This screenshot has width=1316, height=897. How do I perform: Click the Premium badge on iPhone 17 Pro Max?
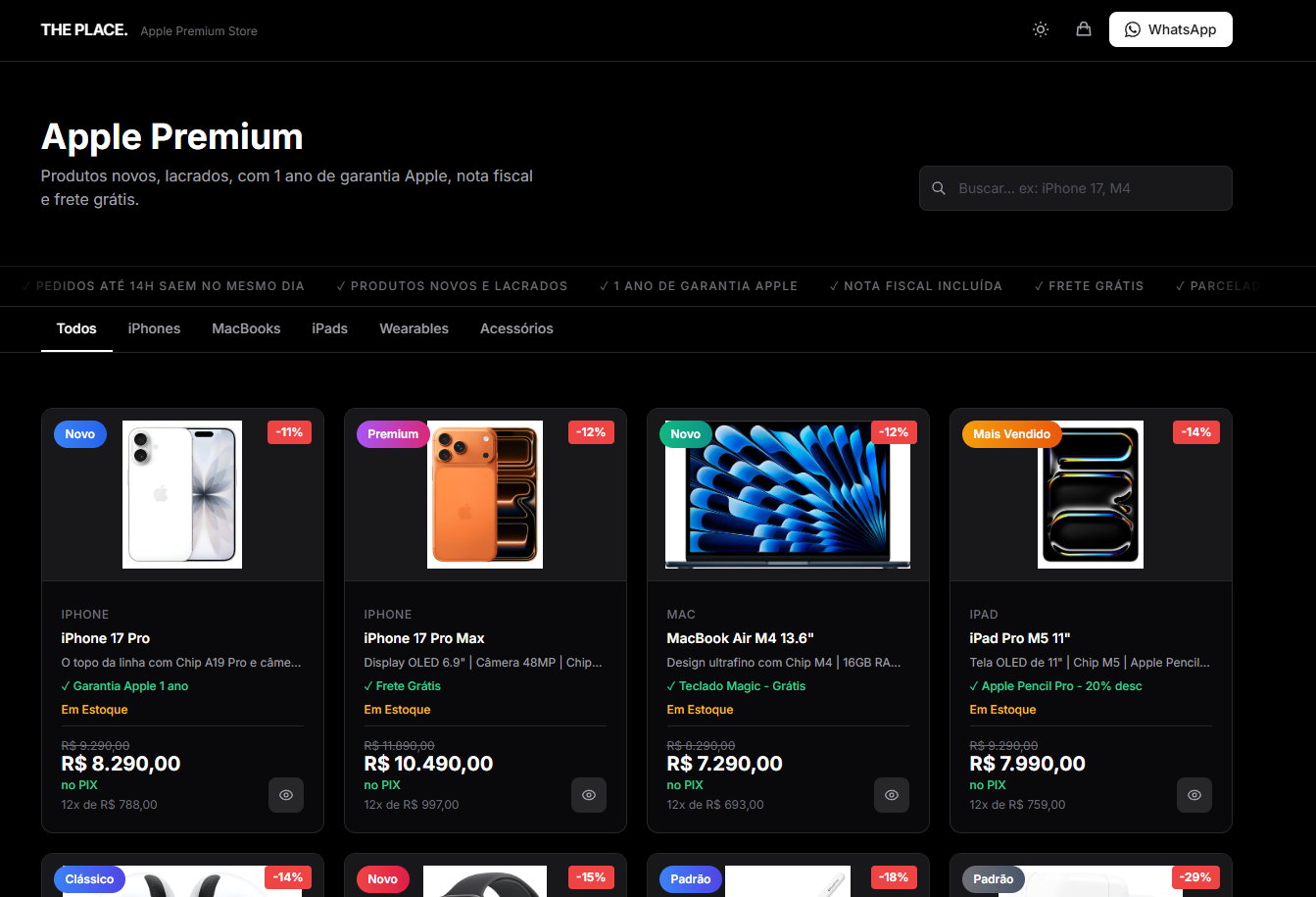[x=393, y=434]
